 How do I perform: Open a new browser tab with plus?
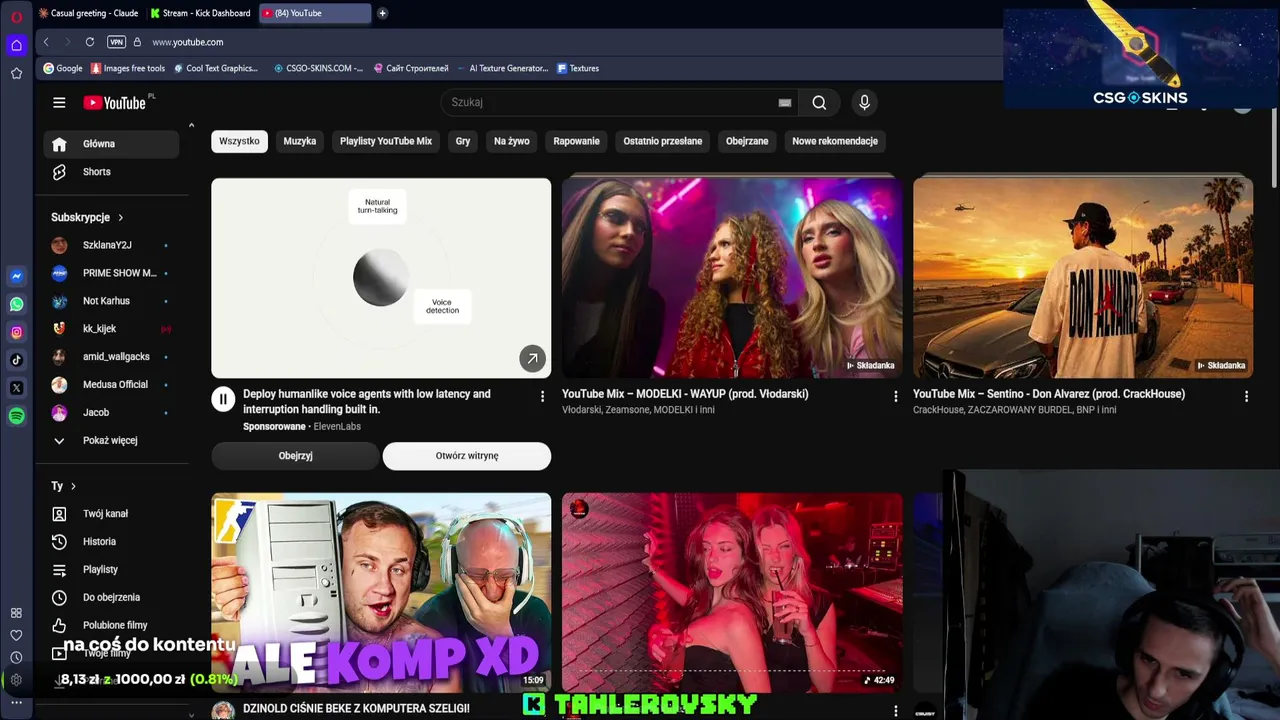click(382, 13)
